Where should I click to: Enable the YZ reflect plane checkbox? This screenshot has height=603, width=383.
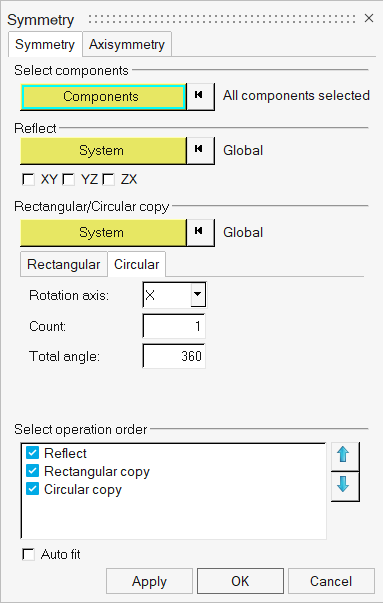pos(68,179)
